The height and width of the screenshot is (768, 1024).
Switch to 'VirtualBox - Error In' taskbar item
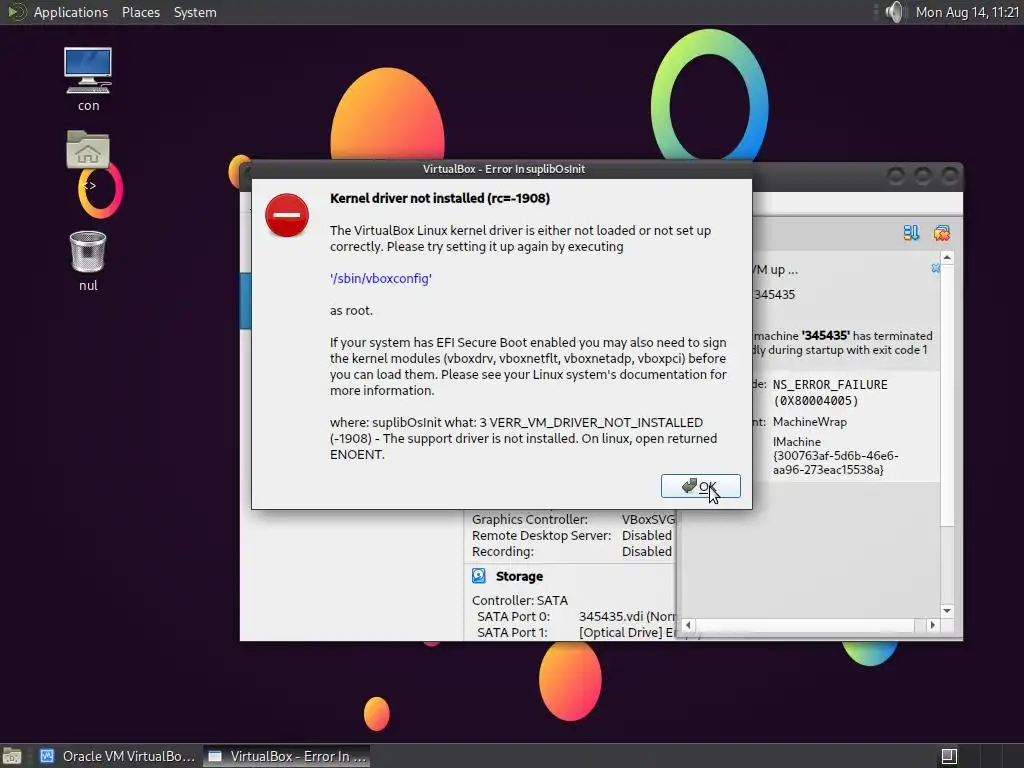[287, 756]
